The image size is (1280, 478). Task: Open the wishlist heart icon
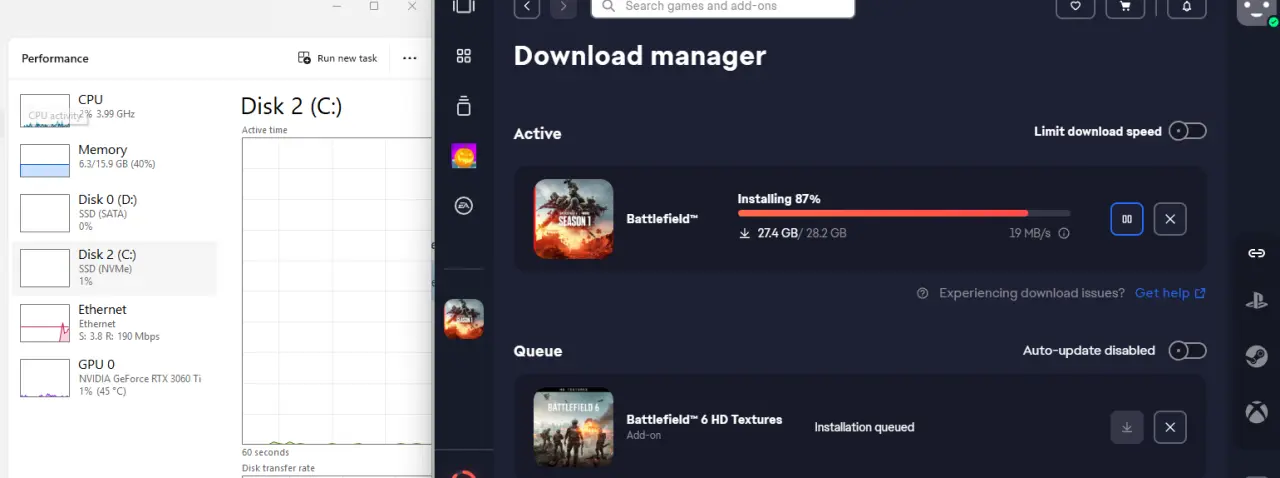tap(1075, 6)
